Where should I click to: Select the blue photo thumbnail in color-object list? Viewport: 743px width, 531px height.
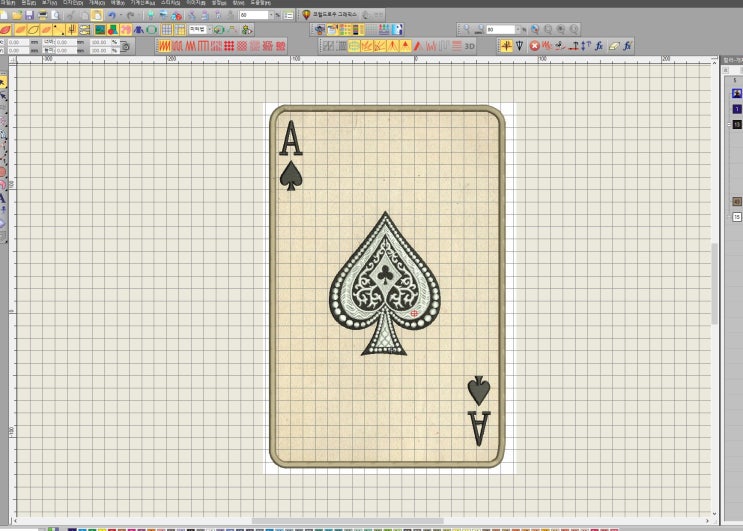pyautogui.click(x=736, y=93)
